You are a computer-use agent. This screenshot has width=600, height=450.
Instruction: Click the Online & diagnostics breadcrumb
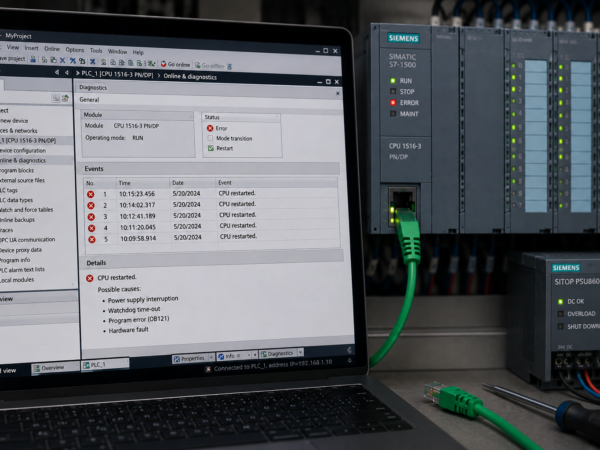click(190, 77)
